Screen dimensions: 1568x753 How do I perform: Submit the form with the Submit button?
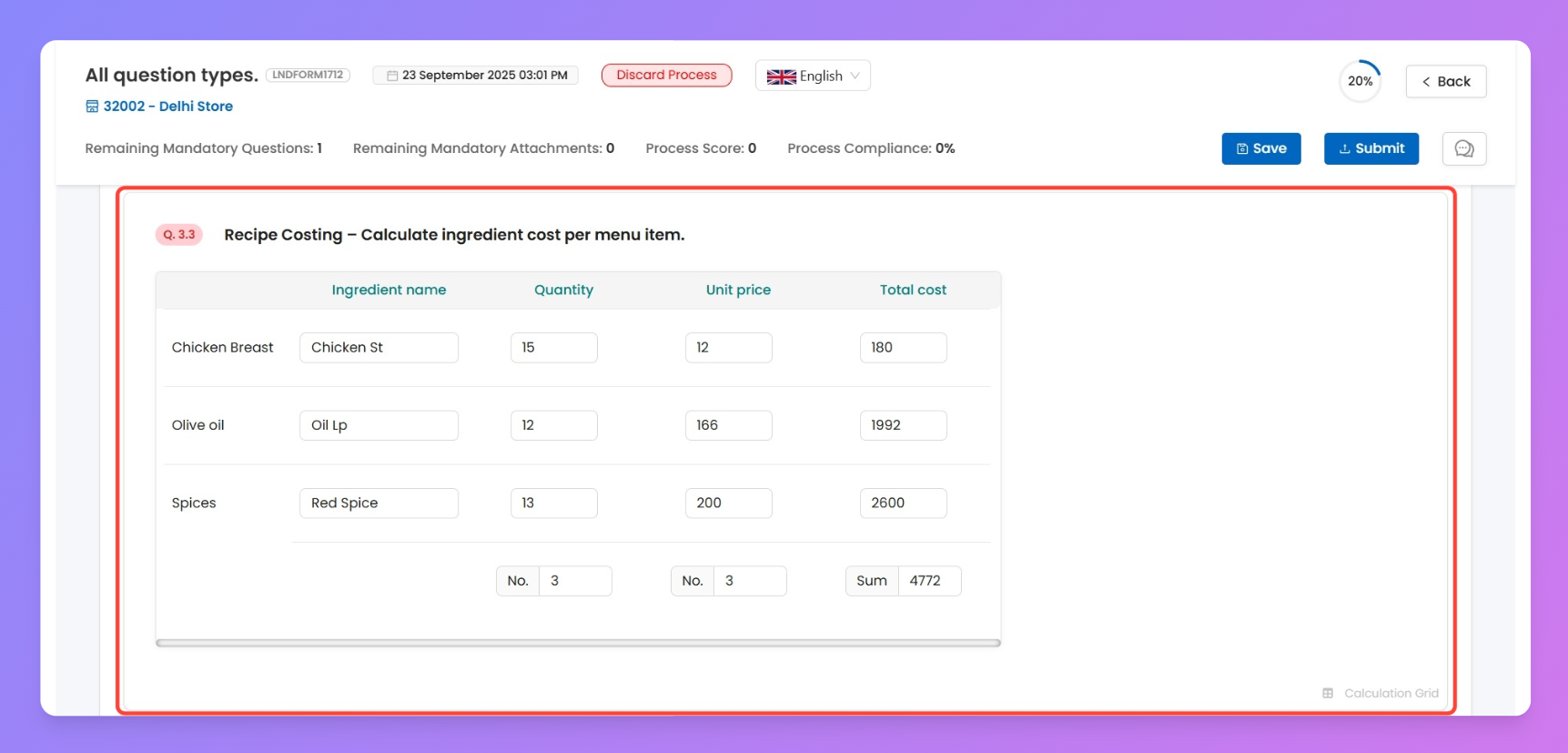coord(1371,148)
